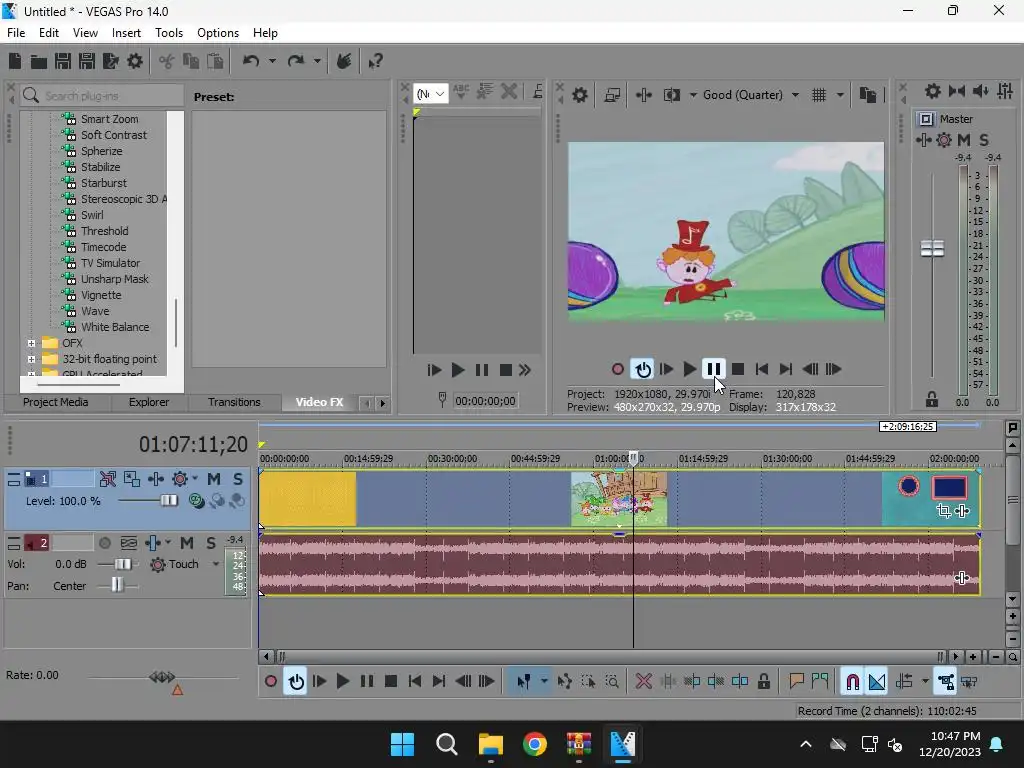Open the Options menu
The width and height of the screenshot is (1024, 768).
218,33
